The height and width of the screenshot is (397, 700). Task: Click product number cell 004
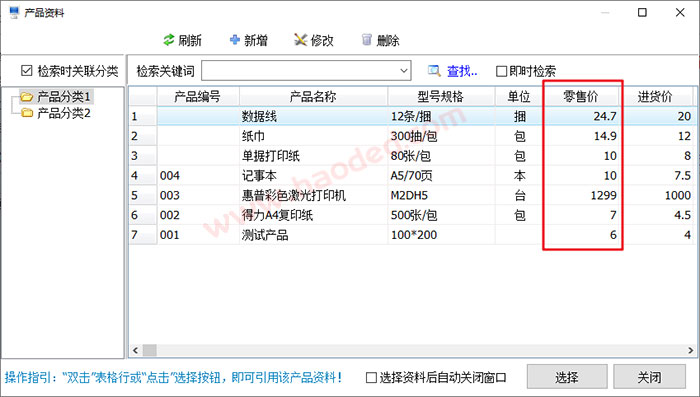(x=198, y=176)
